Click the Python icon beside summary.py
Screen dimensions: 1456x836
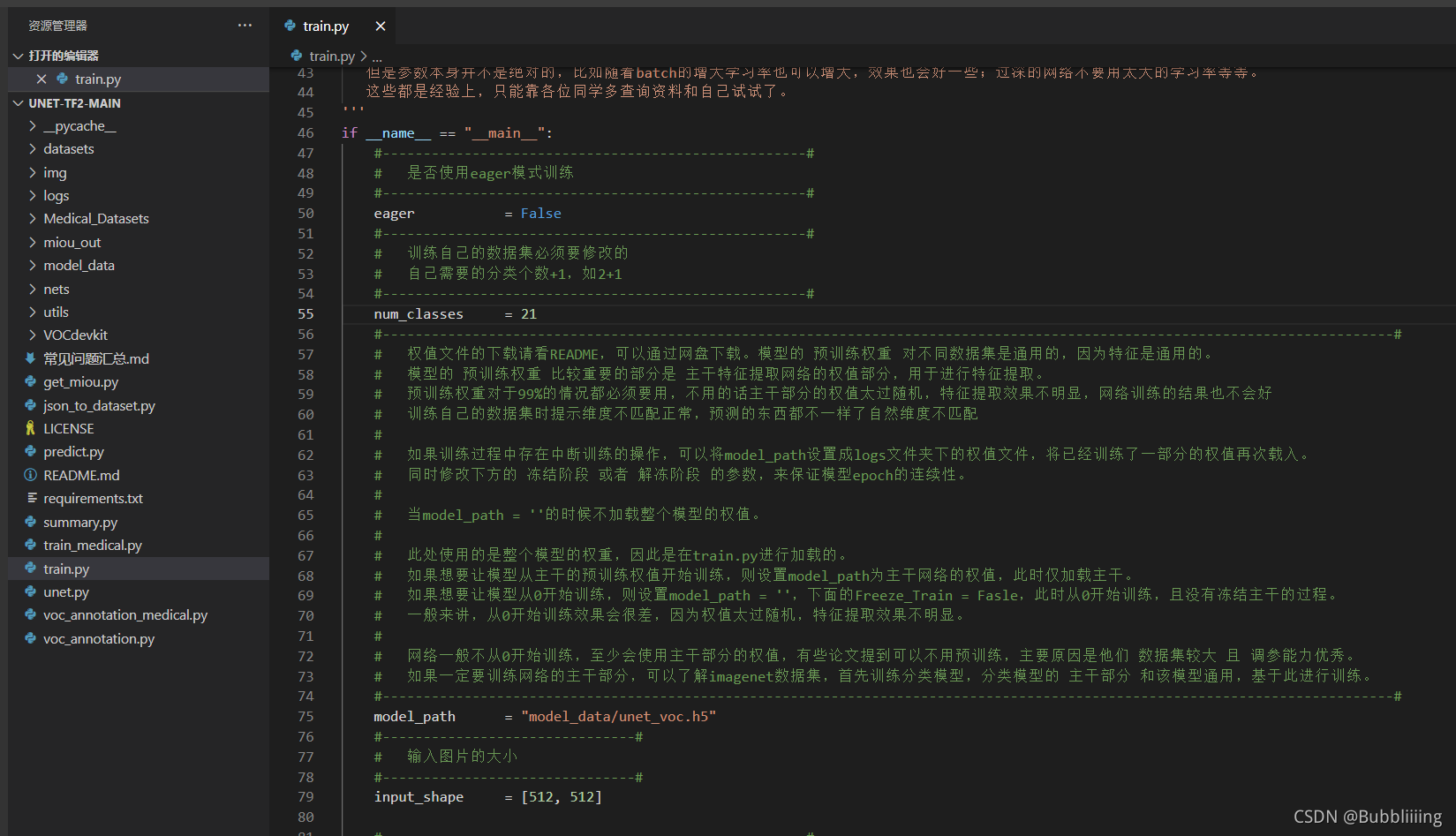(x=31, y=522)
